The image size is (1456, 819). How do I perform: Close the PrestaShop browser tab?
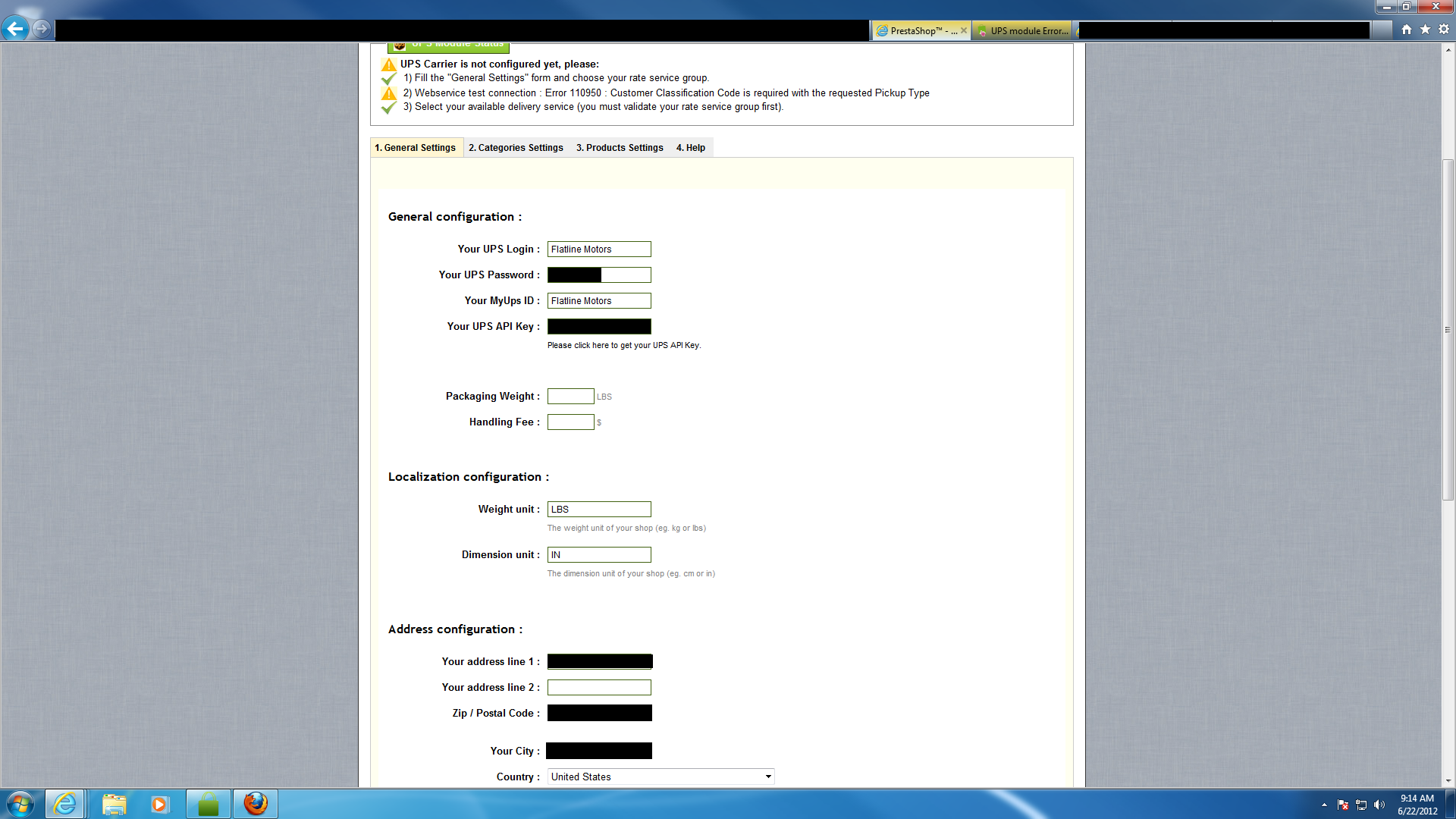point(964,30)
